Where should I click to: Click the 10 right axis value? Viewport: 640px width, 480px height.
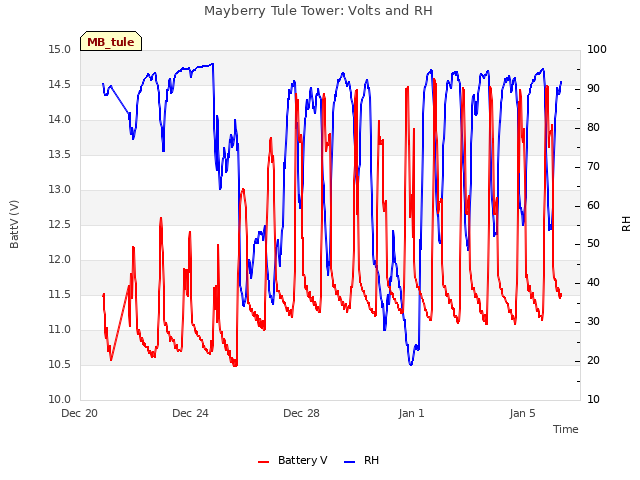[x=593, y=400]
